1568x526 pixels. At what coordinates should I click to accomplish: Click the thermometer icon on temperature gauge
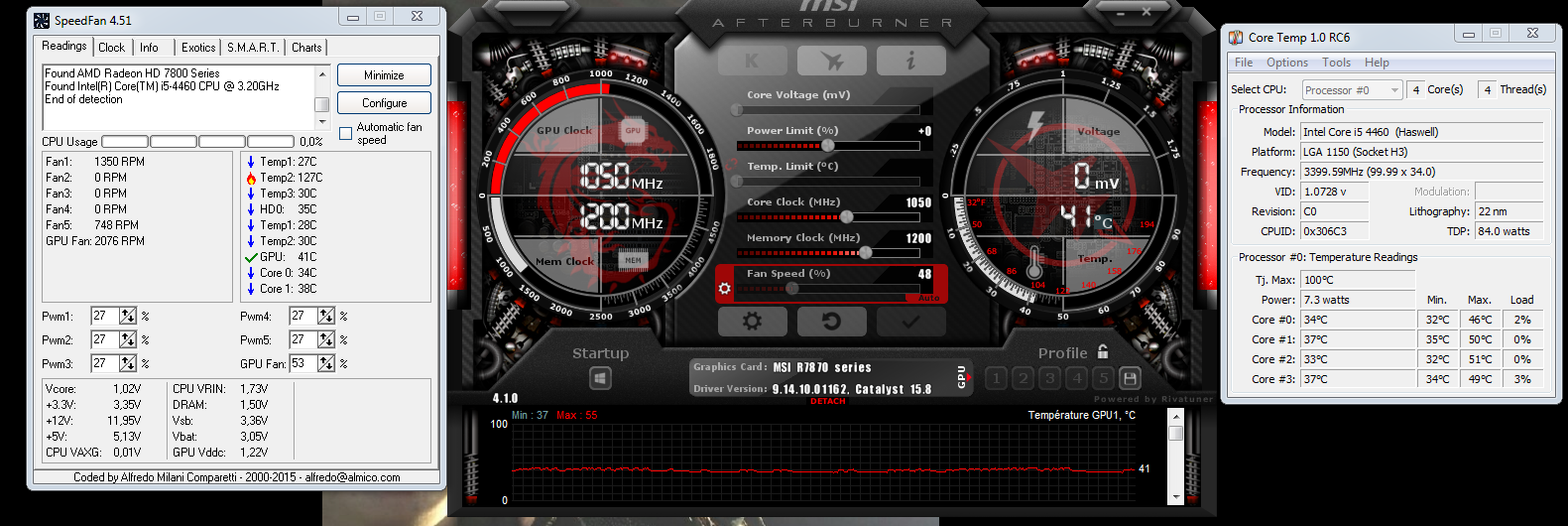click(x=1034, y=263)
